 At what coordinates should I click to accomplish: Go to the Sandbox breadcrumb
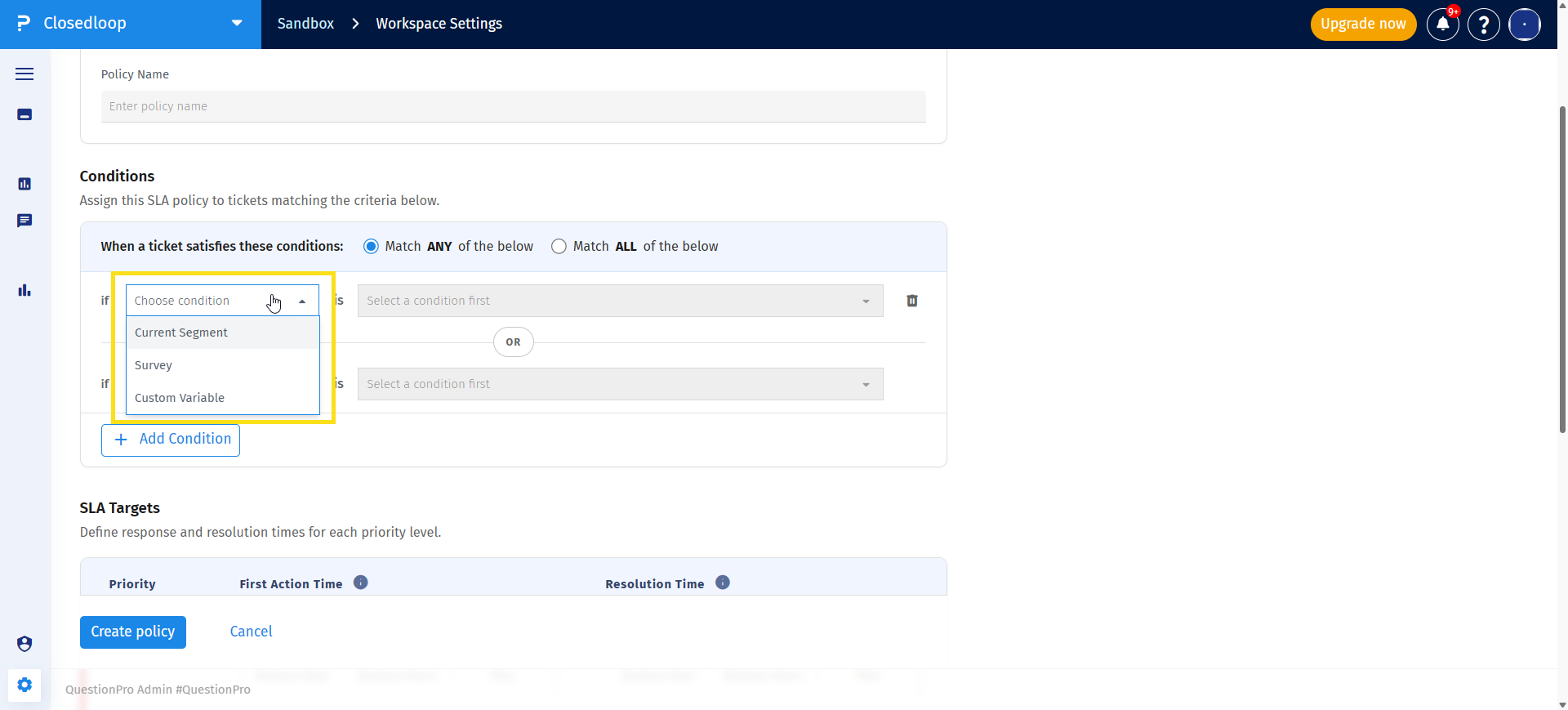coord(305,24)
